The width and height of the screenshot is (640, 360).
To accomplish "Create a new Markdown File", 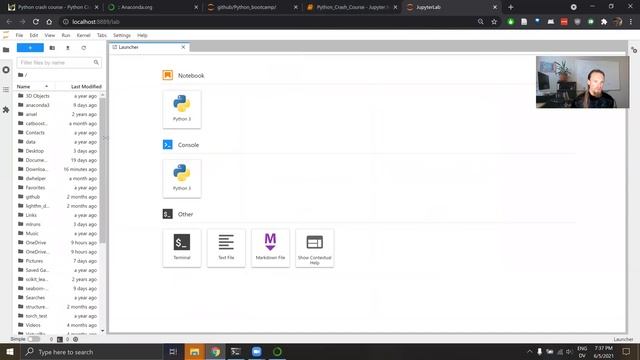I will (x=270, y=248).
